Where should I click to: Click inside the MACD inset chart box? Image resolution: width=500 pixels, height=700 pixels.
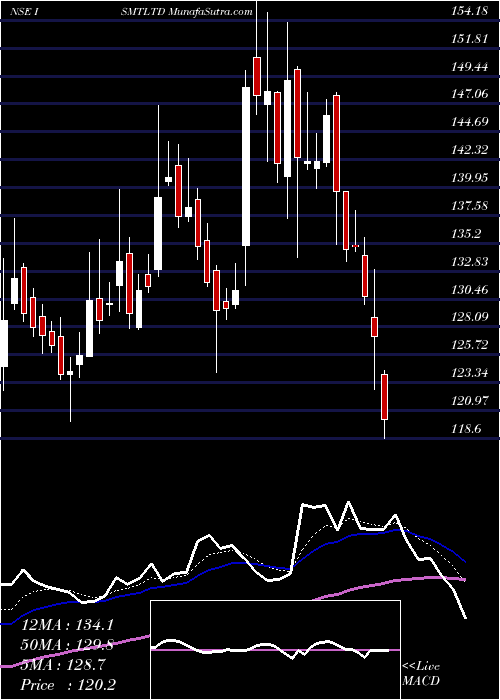275,650
